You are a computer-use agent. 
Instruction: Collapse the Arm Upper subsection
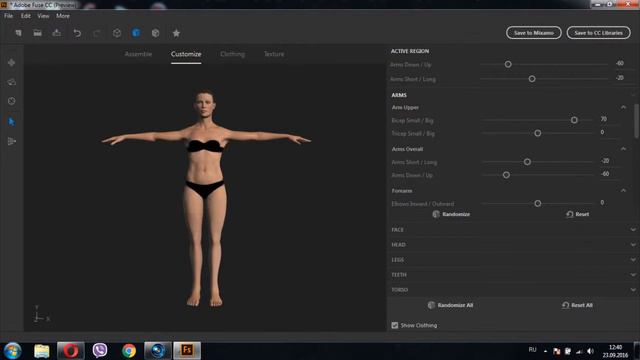tap(623, 107)
